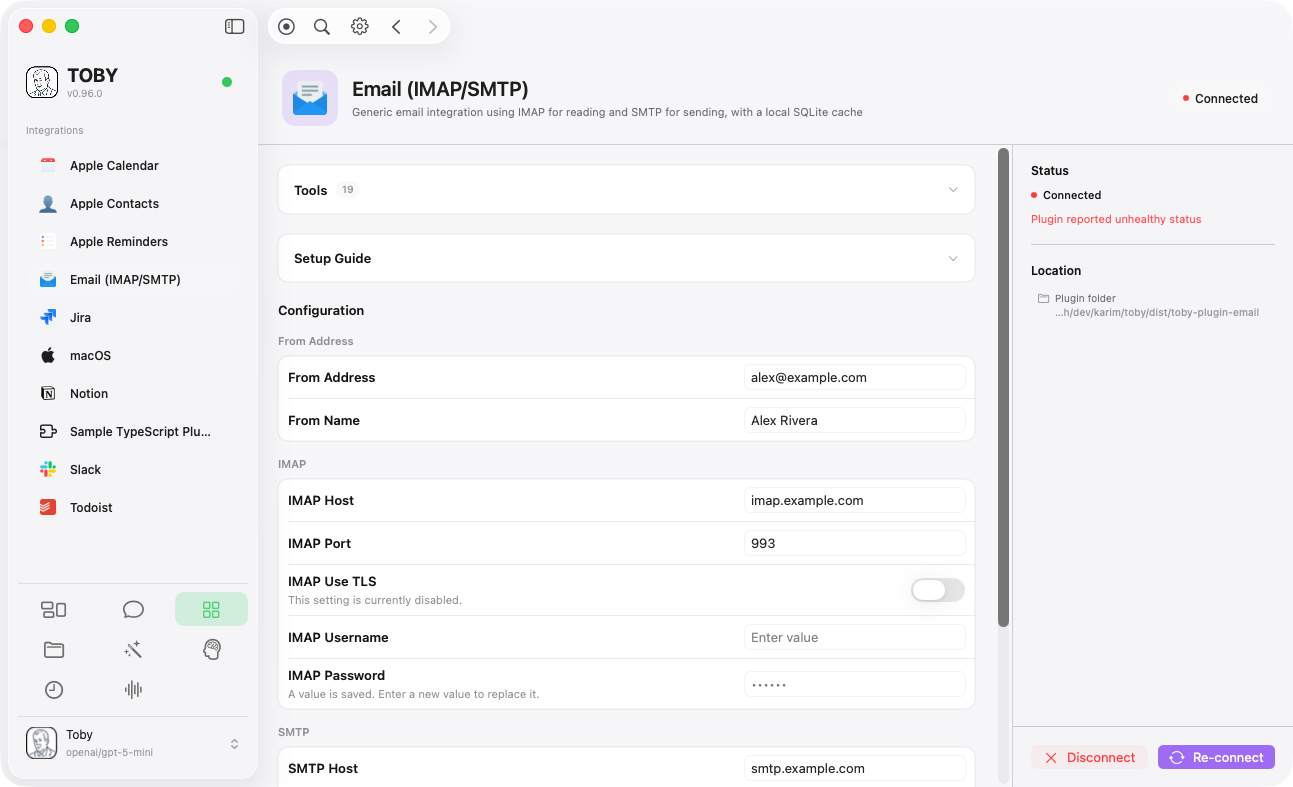Click the Plugin folder icon under Location
Image resolution: width=1293 pixels, height=787 pixels.
click(1044, 299)
